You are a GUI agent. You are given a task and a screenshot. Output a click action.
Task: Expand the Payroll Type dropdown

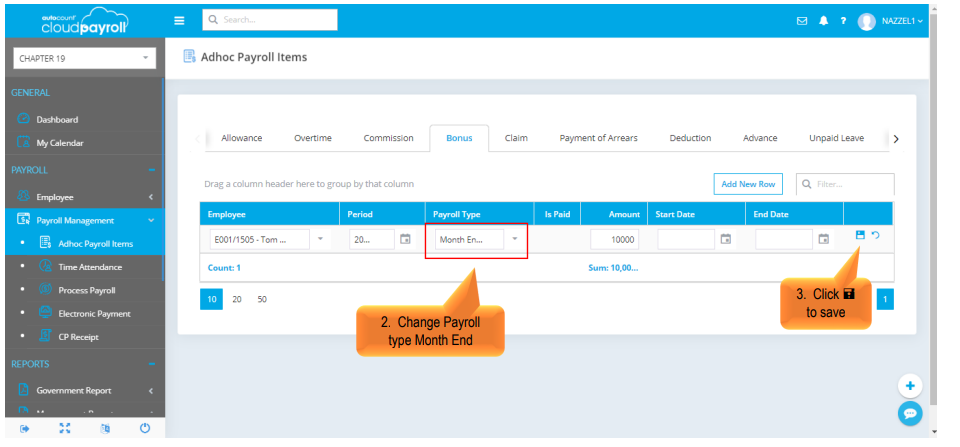[515, 240]
